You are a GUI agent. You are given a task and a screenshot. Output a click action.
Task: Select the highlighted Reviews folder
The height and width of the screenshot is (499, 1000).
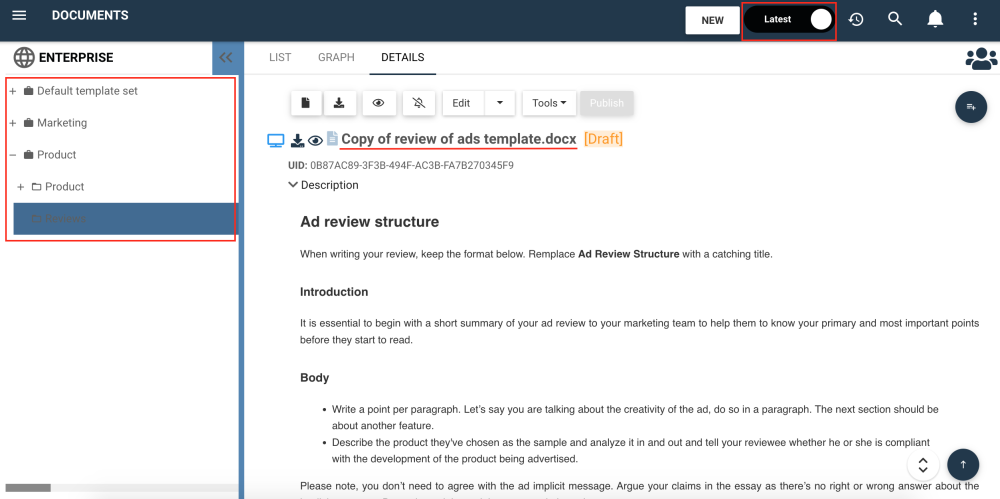coord(126,219)
